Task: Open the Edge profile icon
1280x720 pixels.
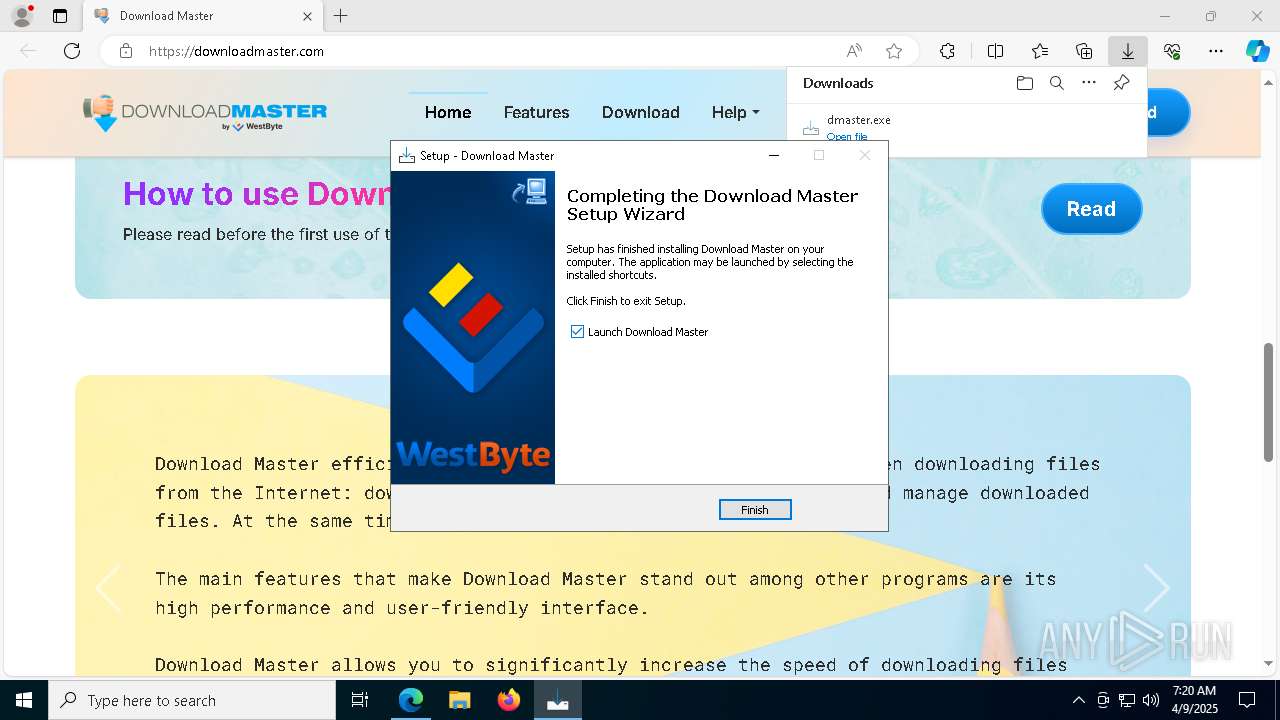Action: pos(22,16)
